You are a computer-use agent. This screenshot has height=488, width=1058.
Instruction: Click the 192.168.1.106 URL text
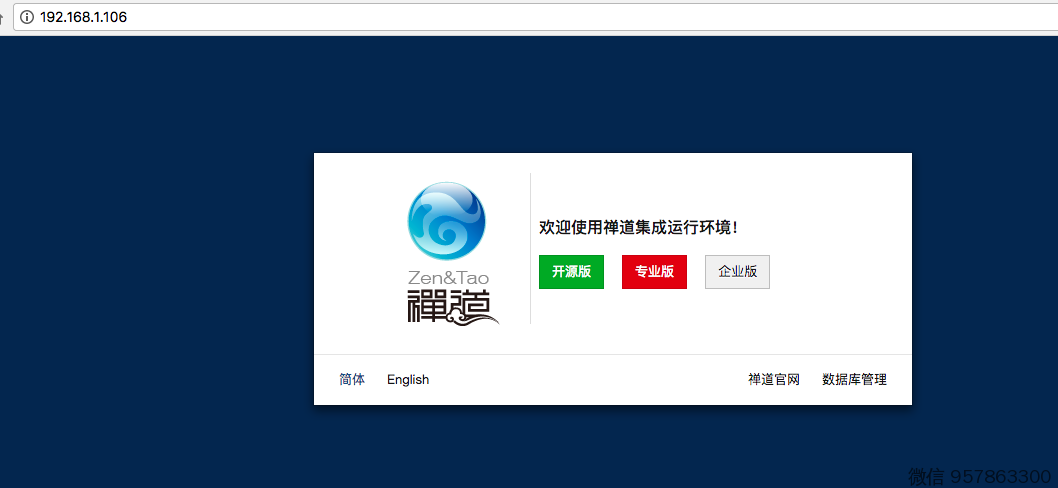[83, 17]
